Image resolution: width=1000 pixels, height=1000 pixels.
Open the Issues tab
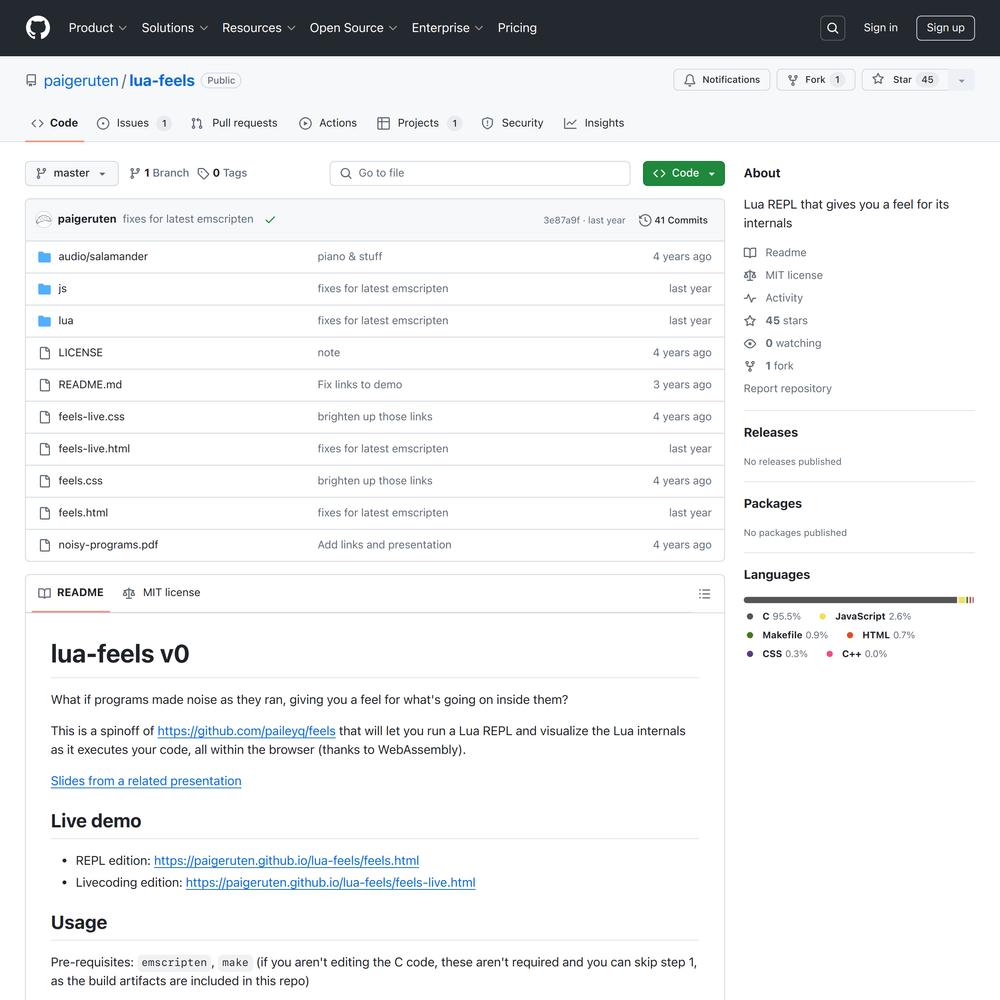coord(134,123)
